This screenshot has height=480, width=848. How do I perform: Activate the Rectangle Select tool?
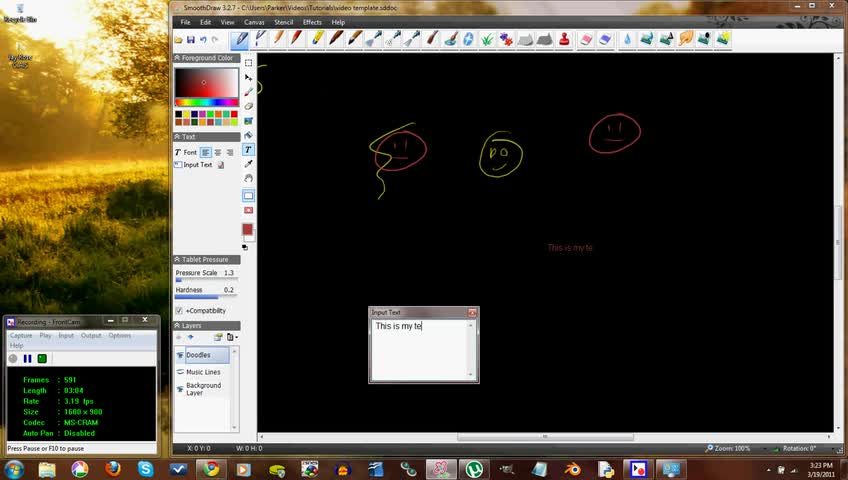pos(248,63)
